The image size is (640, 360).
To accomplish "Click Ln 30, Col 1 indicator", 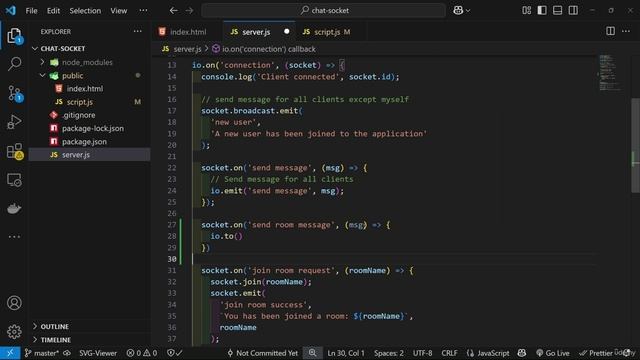I will (x=346, y=353).
